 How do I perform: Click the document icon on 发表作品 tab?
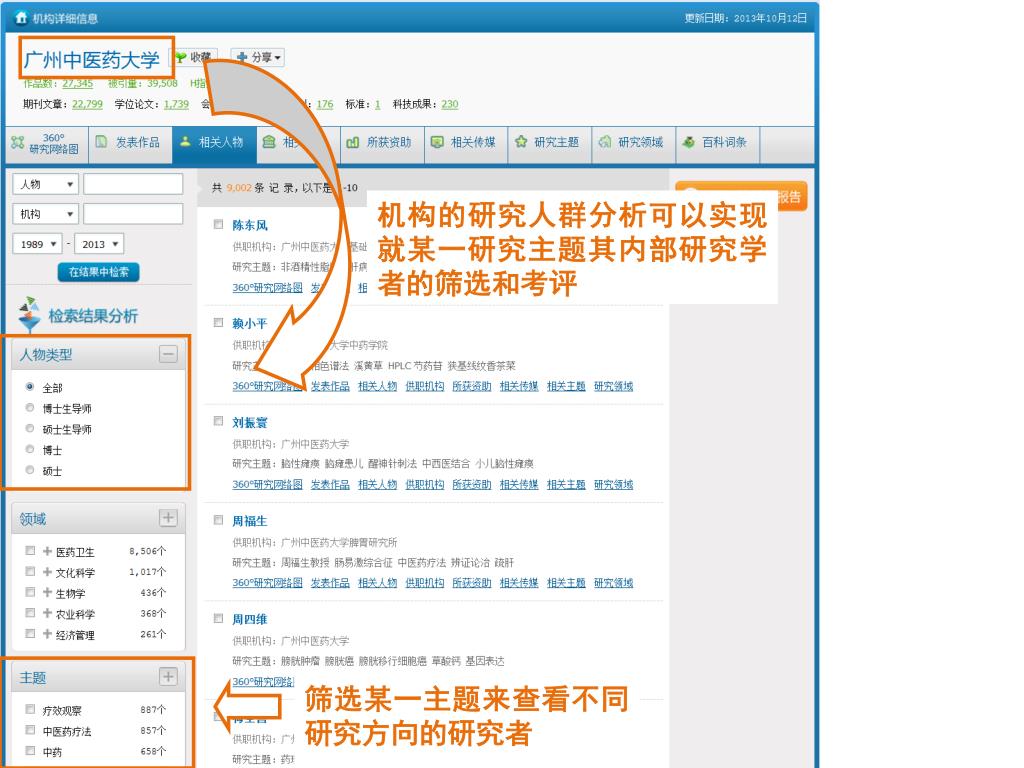coord(101,142)
